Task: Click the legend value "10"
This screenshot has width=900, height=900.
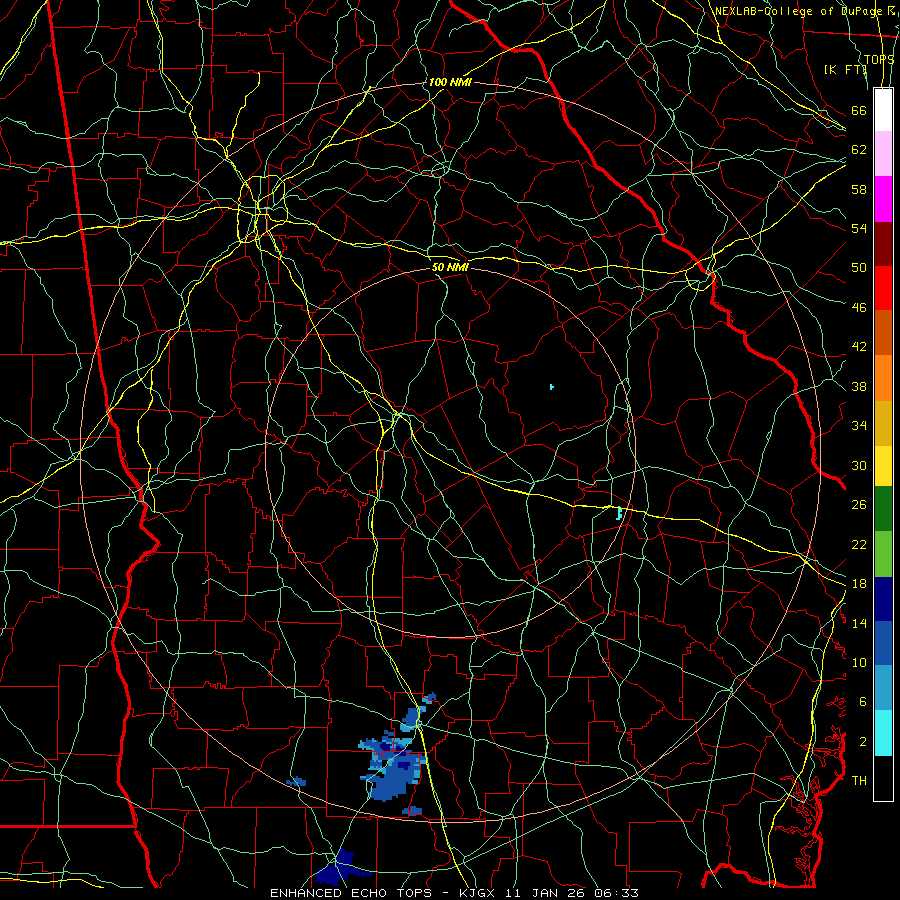Action: (x=859, y=663)
